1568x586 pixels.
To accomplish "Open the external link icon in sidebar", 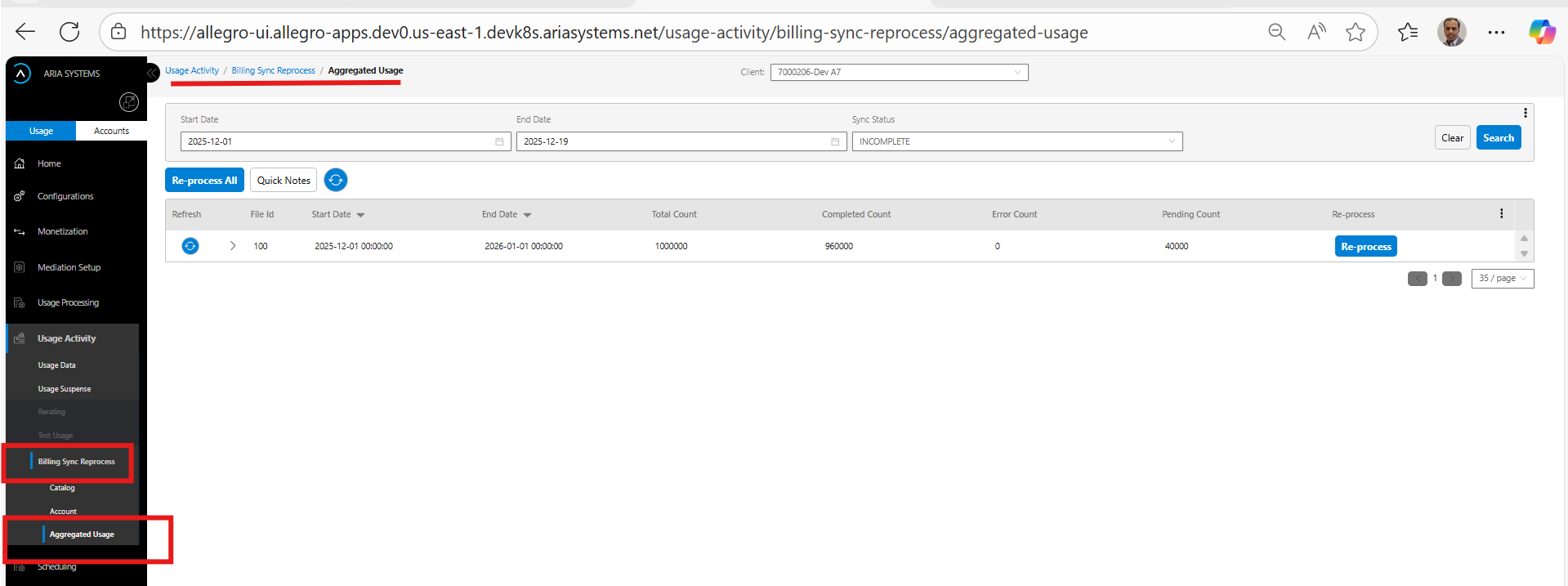I will coord(129,102).
